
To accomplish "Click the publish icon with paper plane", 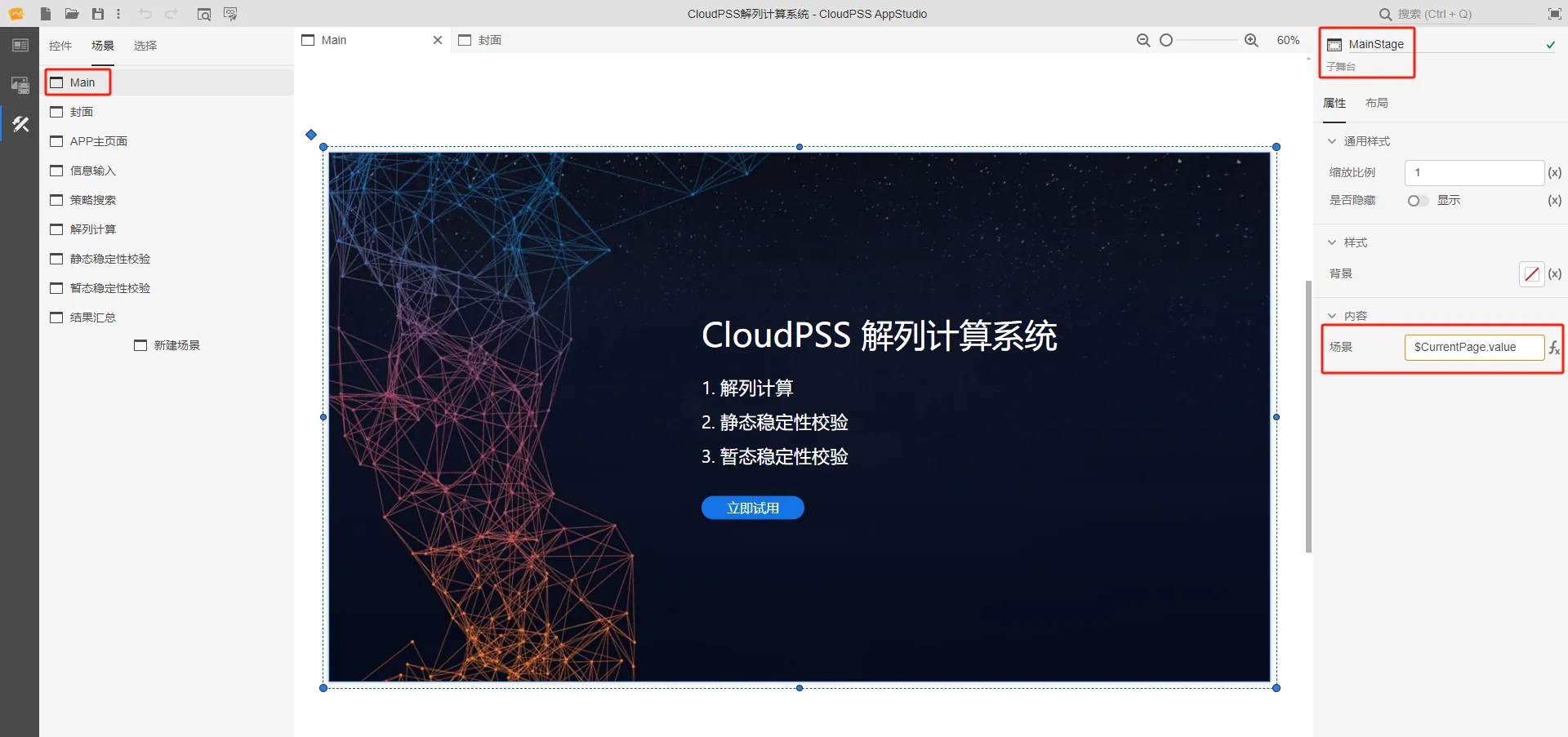I will (230, 14).
